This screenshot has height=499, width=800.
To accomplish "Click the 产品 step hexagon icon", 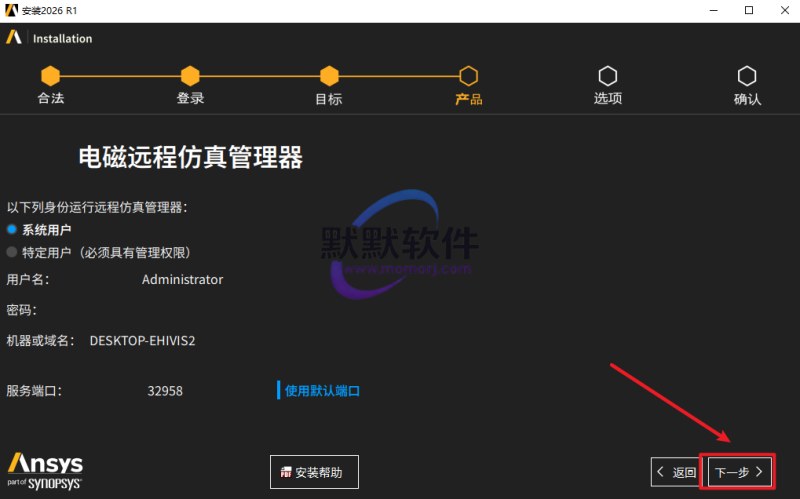I will click(468, 76).
